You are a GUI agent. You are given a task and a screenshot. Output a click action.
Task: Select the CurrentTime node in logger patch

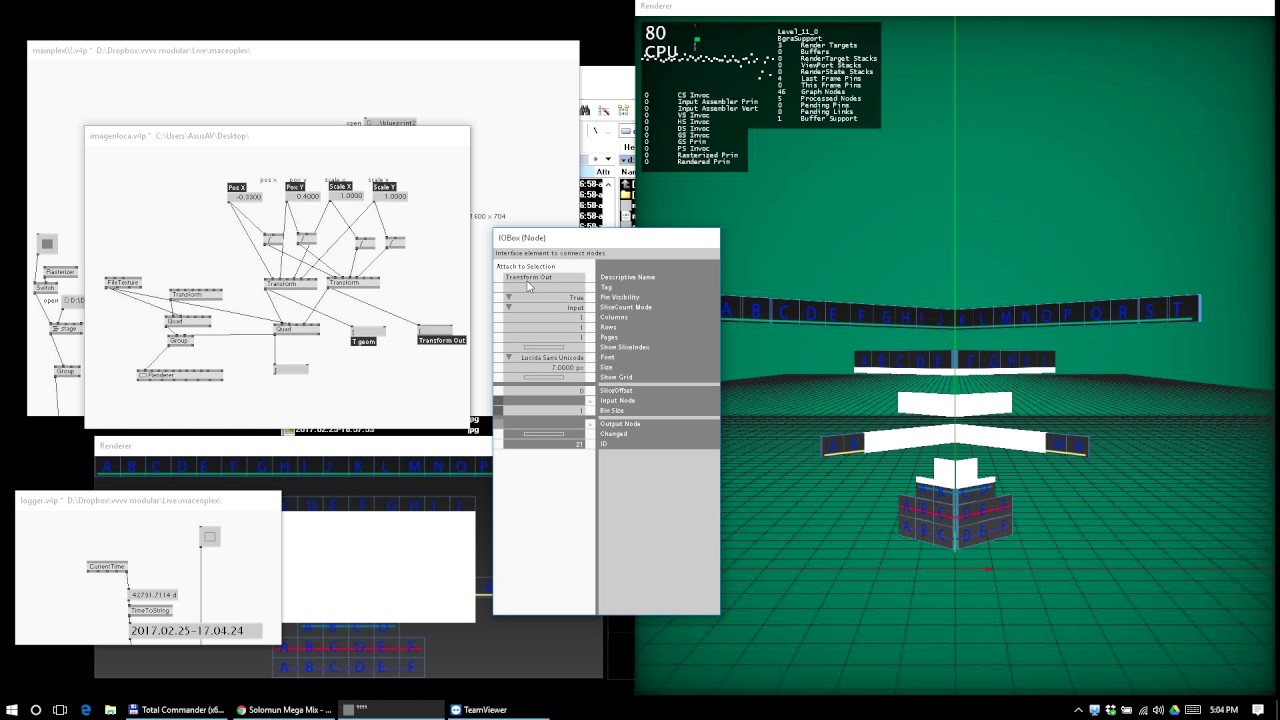click(x=107, y=567)
